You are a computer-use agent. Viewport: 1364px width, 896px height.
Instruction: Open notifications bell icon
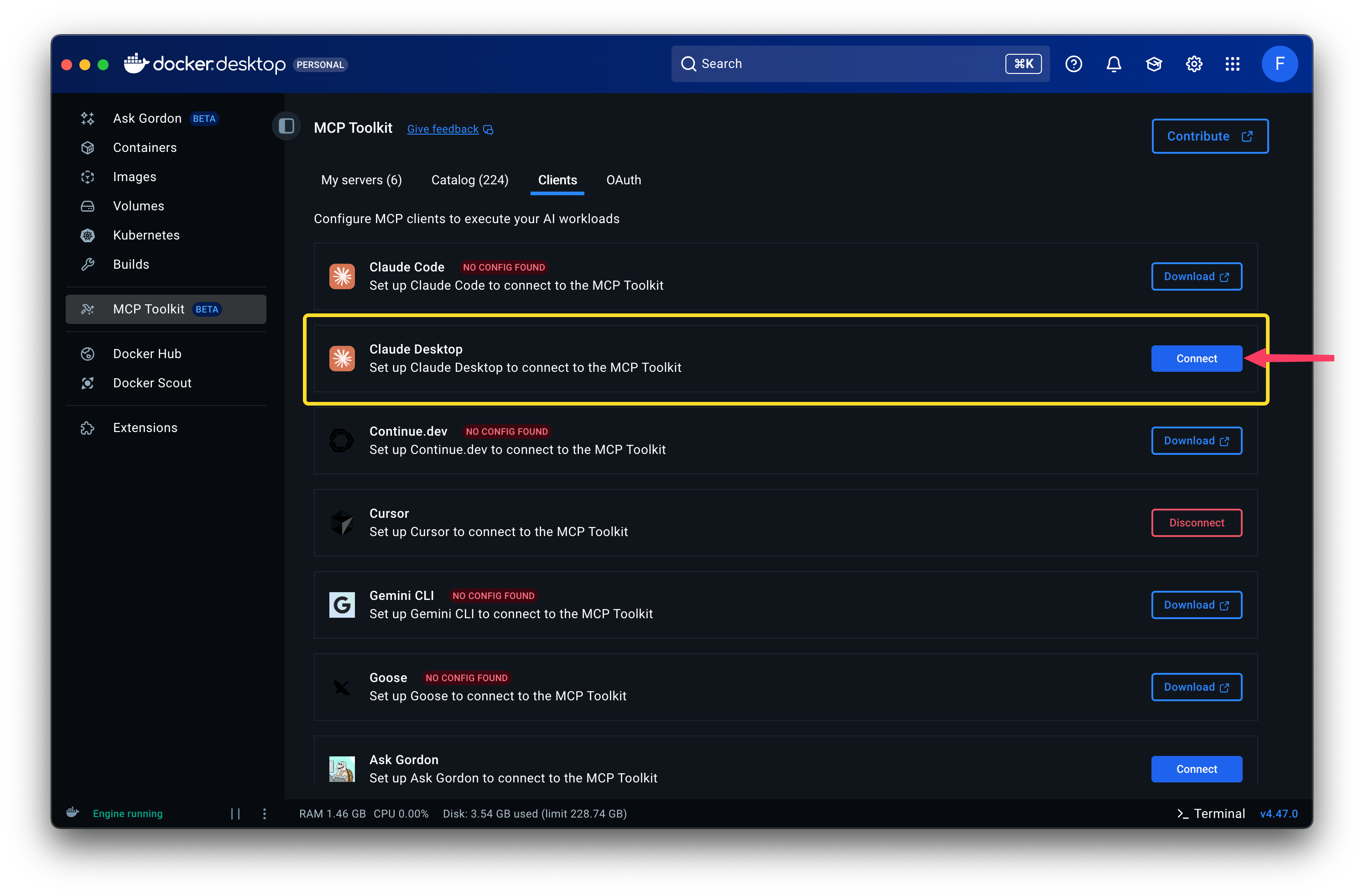click(x=1114, y=63)
